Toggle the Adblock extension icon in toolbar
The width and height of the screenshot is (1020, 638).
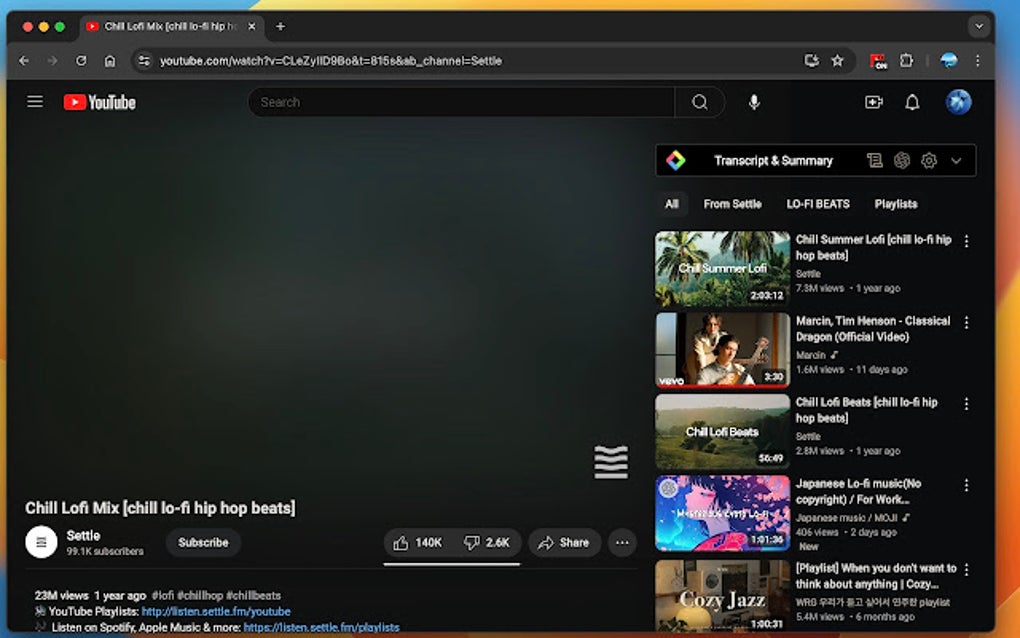tap(878, 60)
